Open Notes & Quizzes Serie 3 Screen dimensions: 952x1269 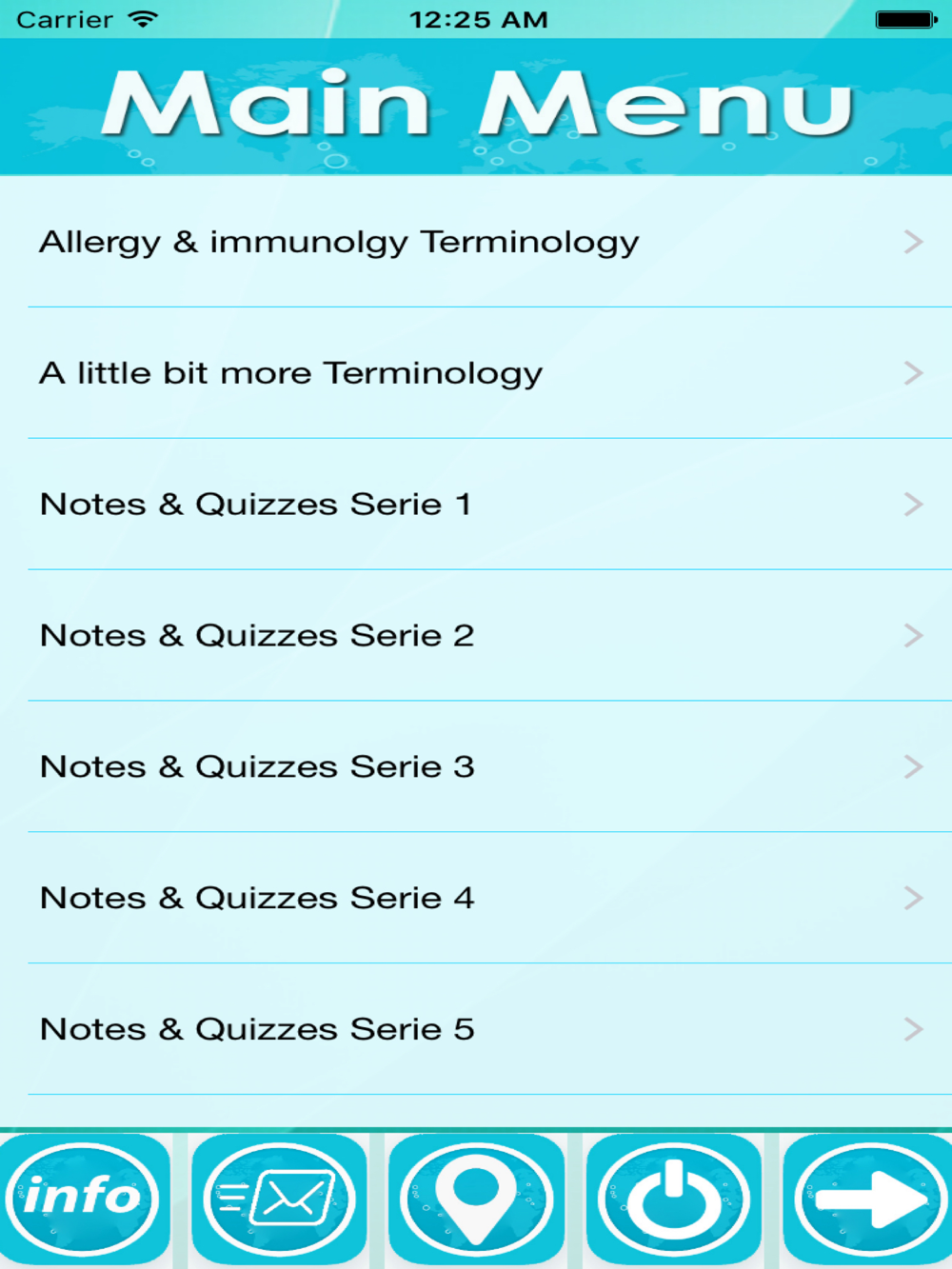tap(257, 767)
